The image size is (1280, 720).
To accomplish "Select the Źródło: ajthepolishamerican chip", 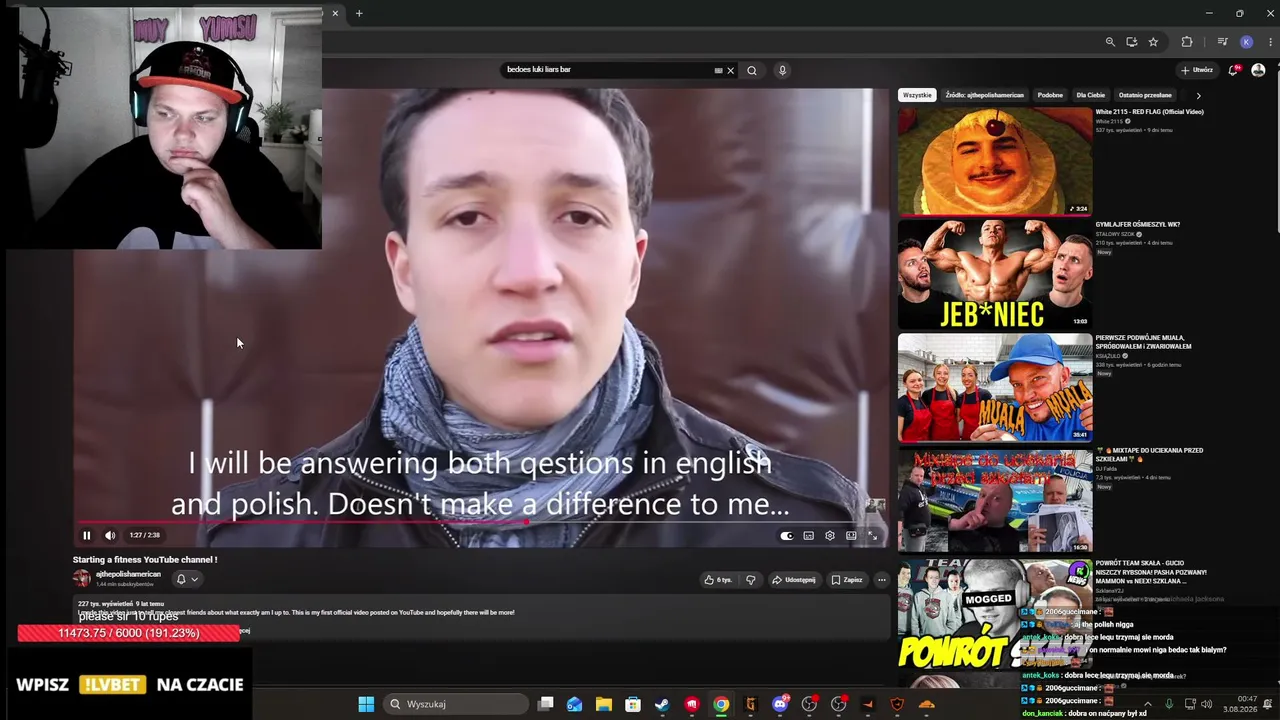I will (985, 95).
